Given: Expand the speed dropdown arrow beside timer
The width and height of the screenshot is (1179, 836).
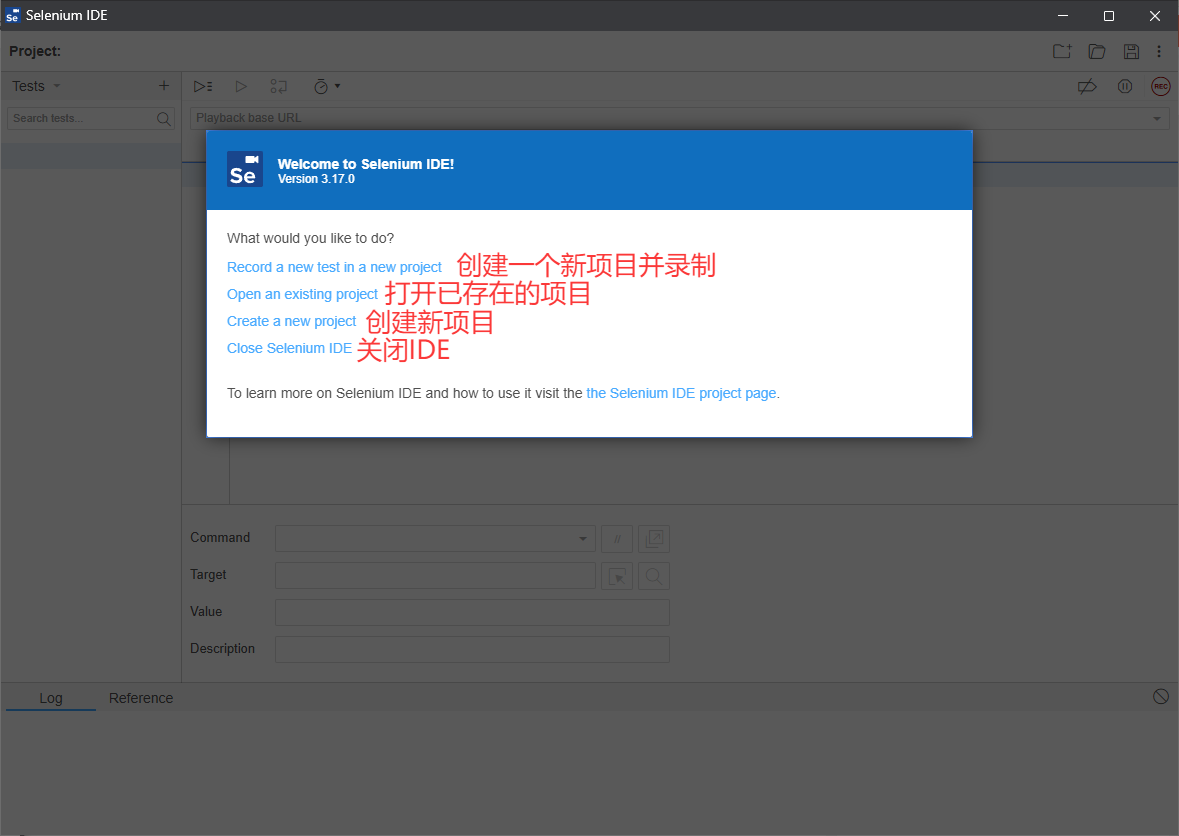Looking at the screenshot, I should coord(338,86).
